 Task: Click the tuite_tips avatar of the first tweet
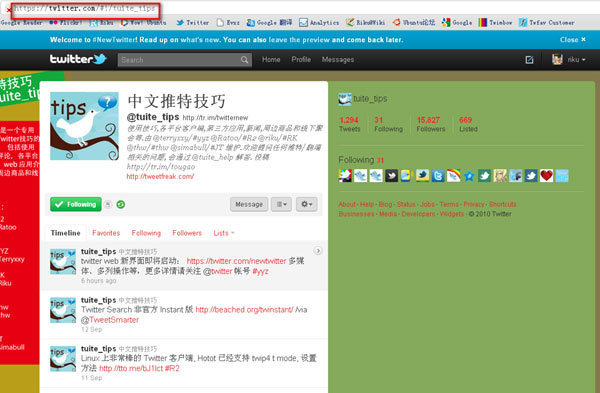(63, 261)
